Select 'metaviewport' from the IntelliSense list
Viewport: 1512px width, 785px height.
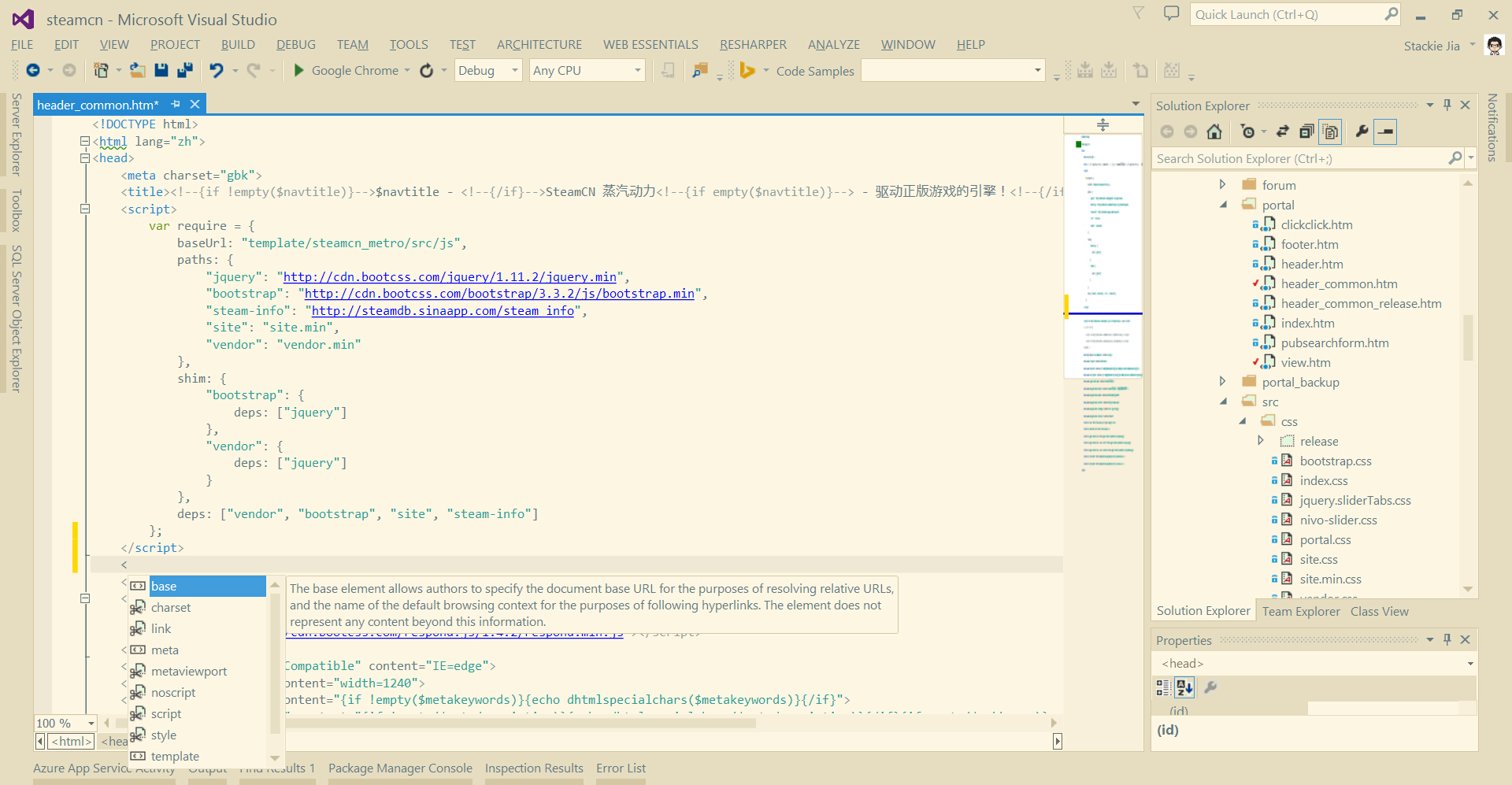click(189, 672)
